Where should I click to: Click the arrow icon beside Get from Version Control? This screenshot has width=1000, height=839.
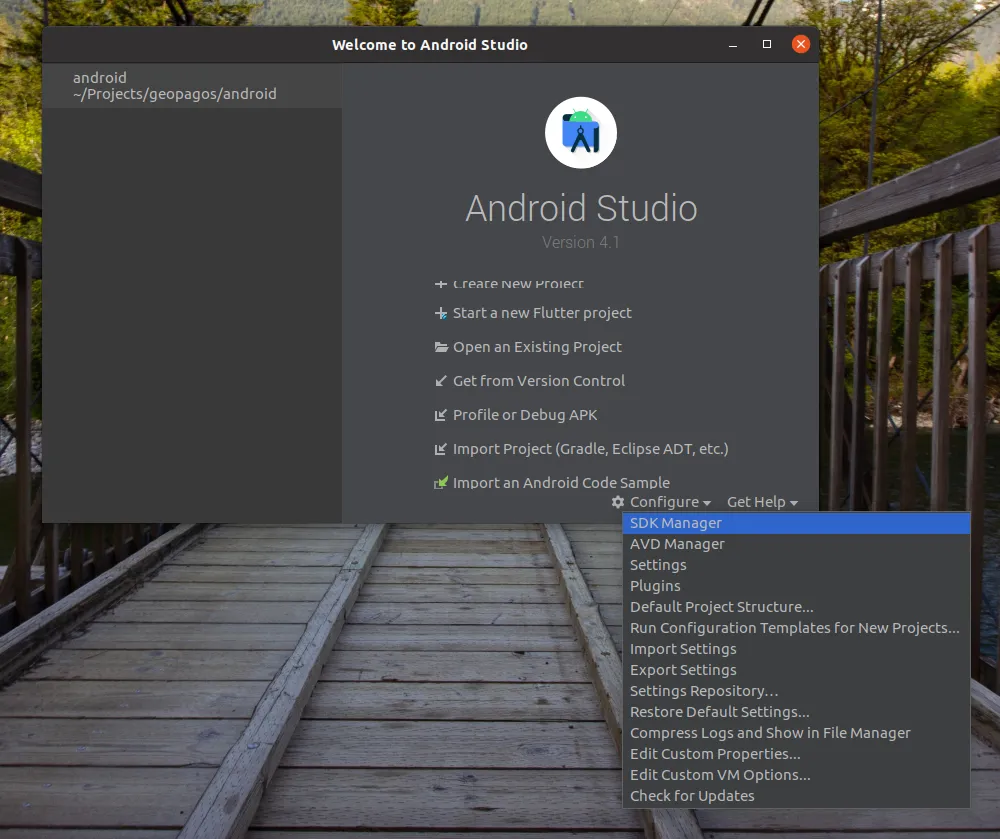point(441,381)
